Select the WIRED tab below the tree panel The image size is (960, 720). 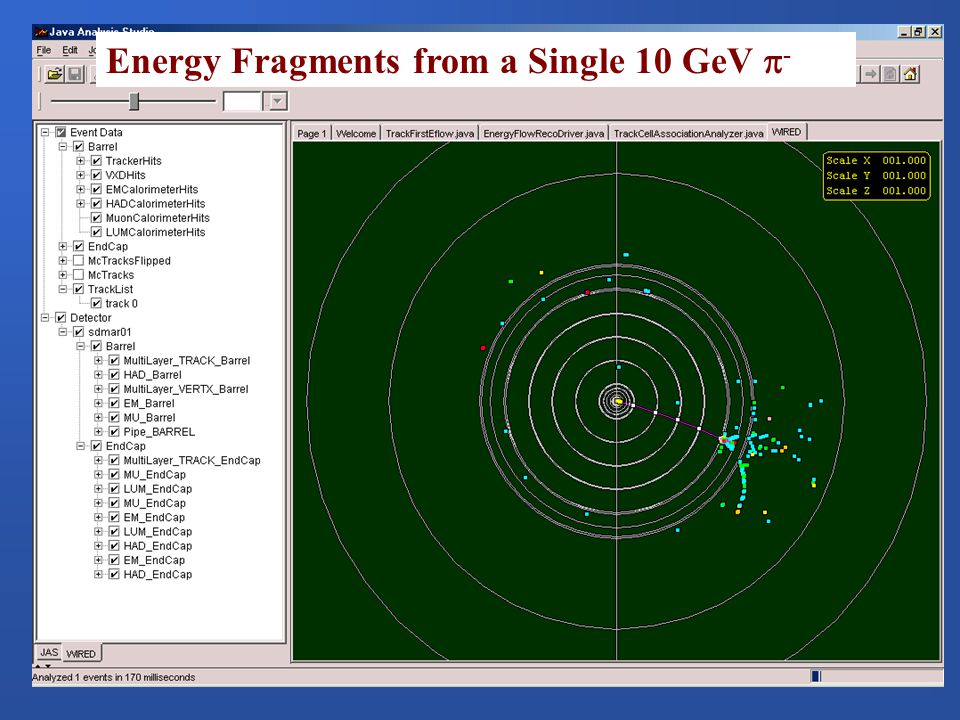click(81, 653)
